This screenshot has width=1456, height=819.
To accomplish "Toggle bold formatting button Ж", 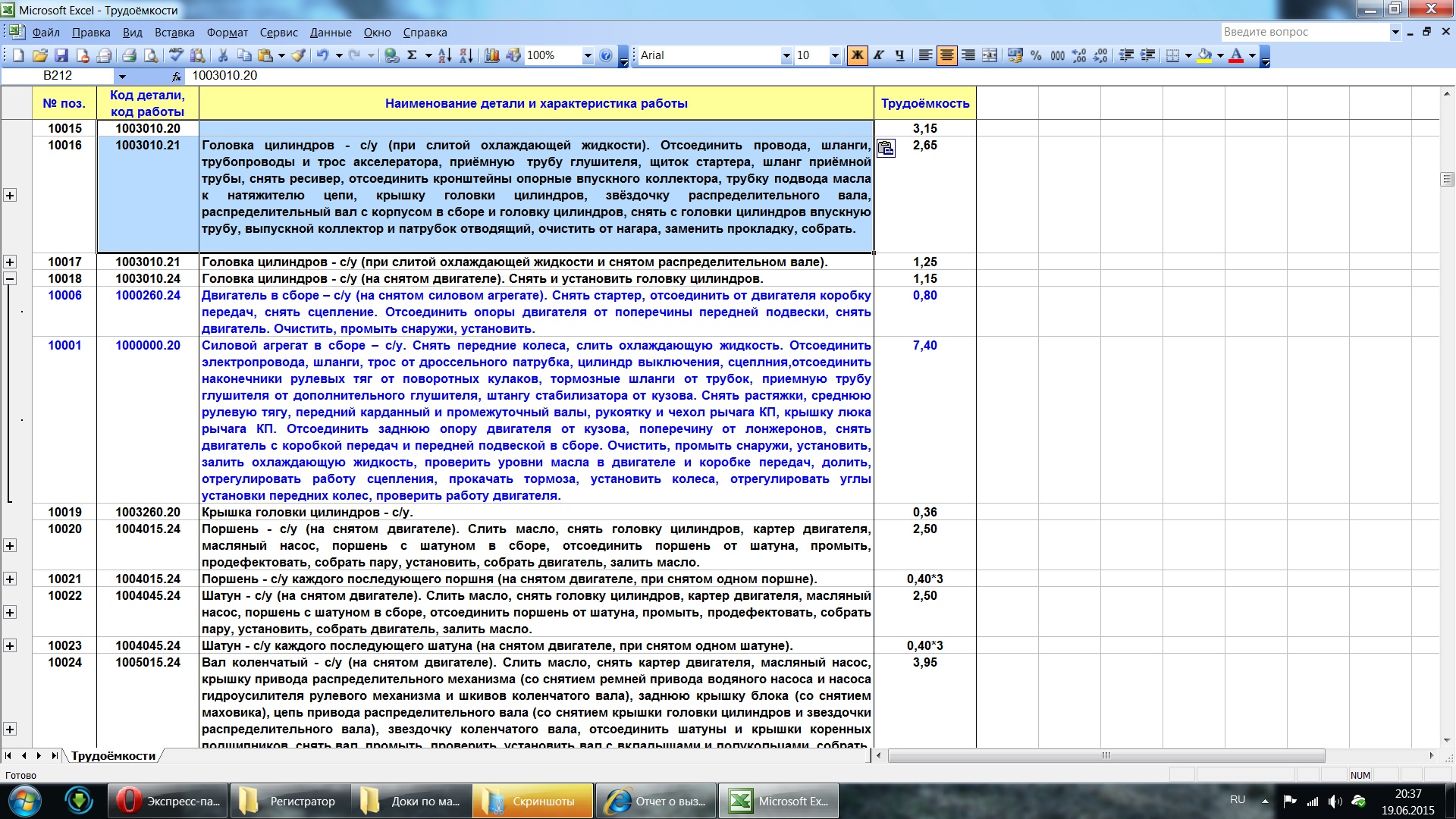I will tap(857, 55).
